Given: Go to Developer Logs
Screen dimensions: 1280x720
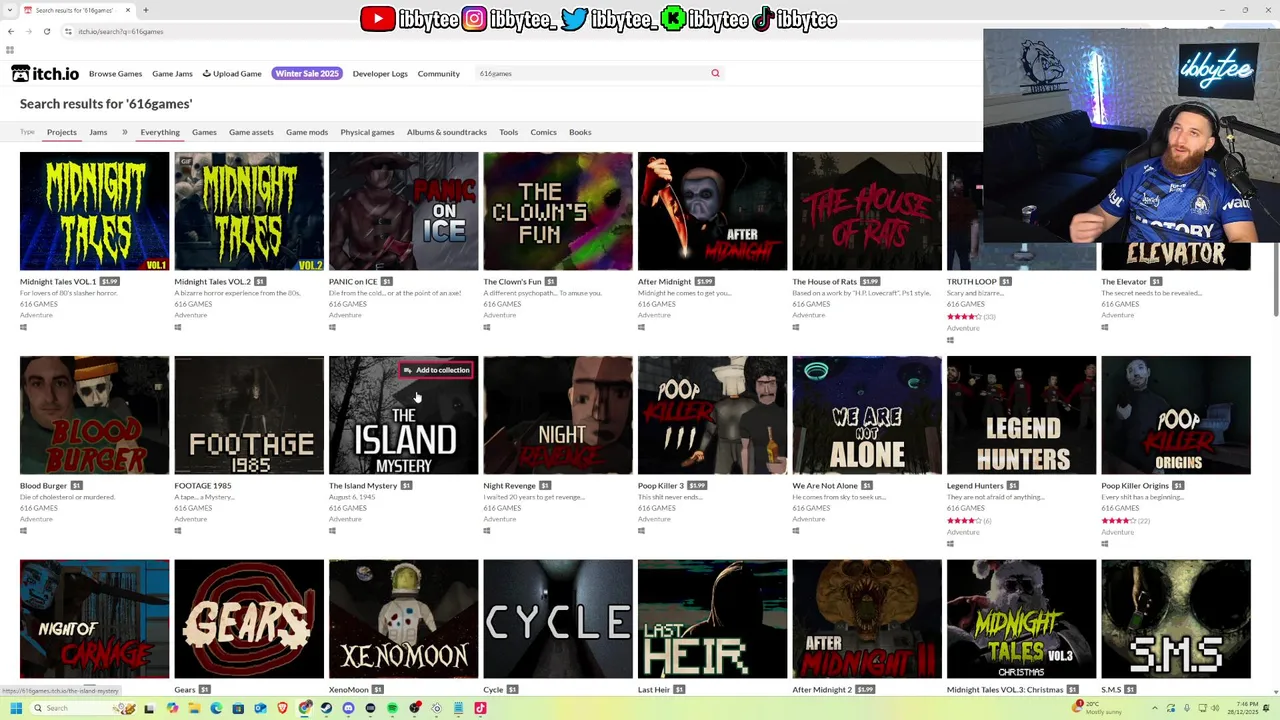Looking at the screenshot, I should tap(380, 73).
